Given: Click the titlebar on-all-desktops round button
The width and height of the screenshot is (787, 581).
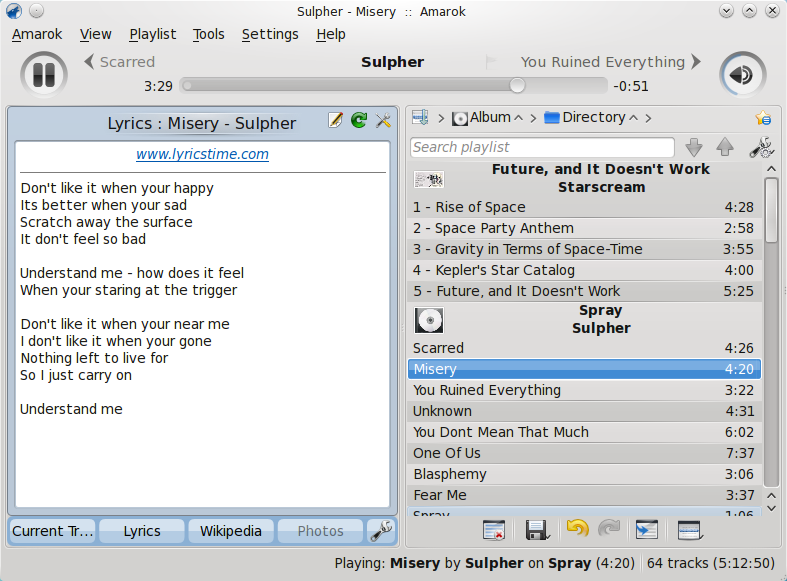Looking at the screenshot, I should (36, 11).
